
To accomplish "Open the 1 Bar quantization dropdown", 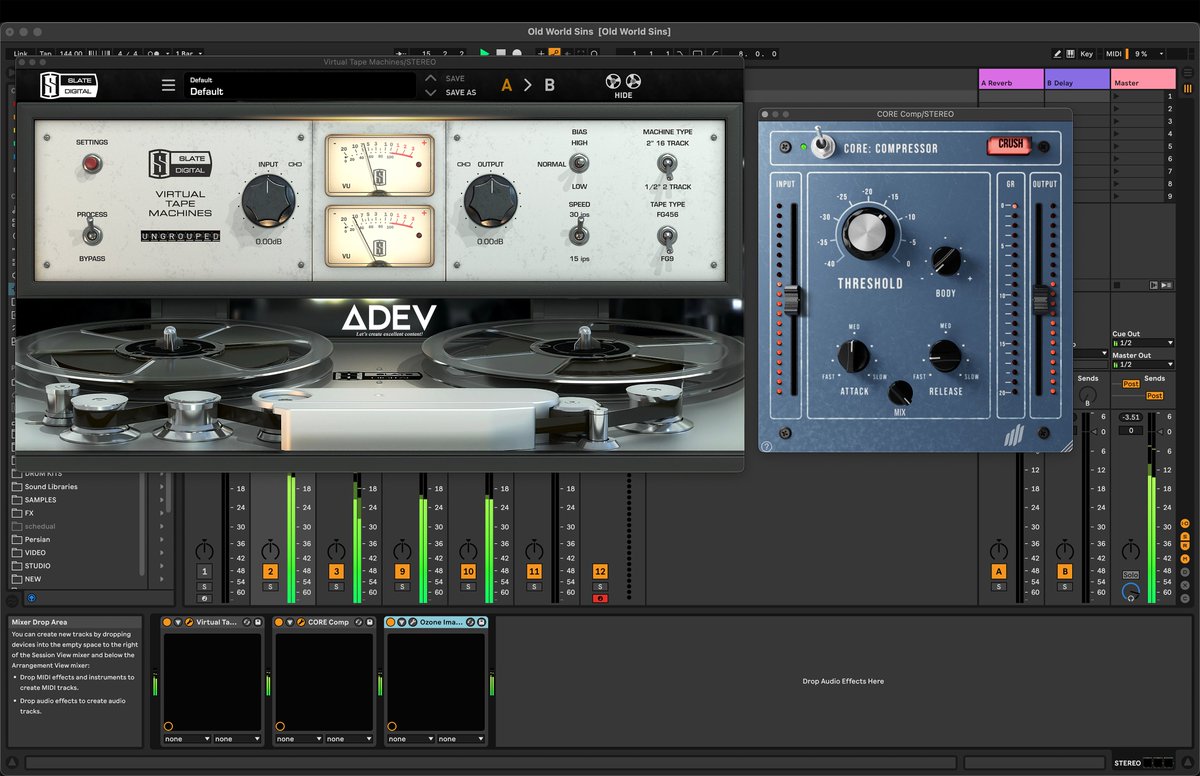I will point(186,53).
